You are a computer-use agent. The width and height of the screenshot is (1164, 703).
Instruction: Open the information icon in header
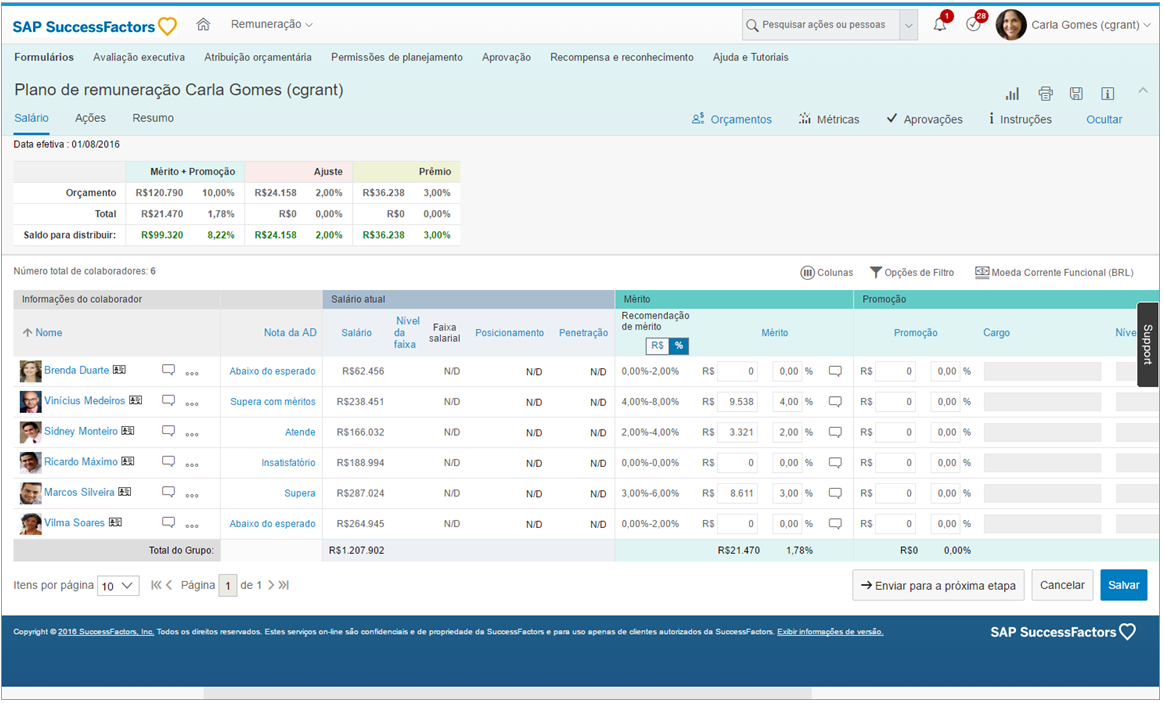[x=1108, y=94]
